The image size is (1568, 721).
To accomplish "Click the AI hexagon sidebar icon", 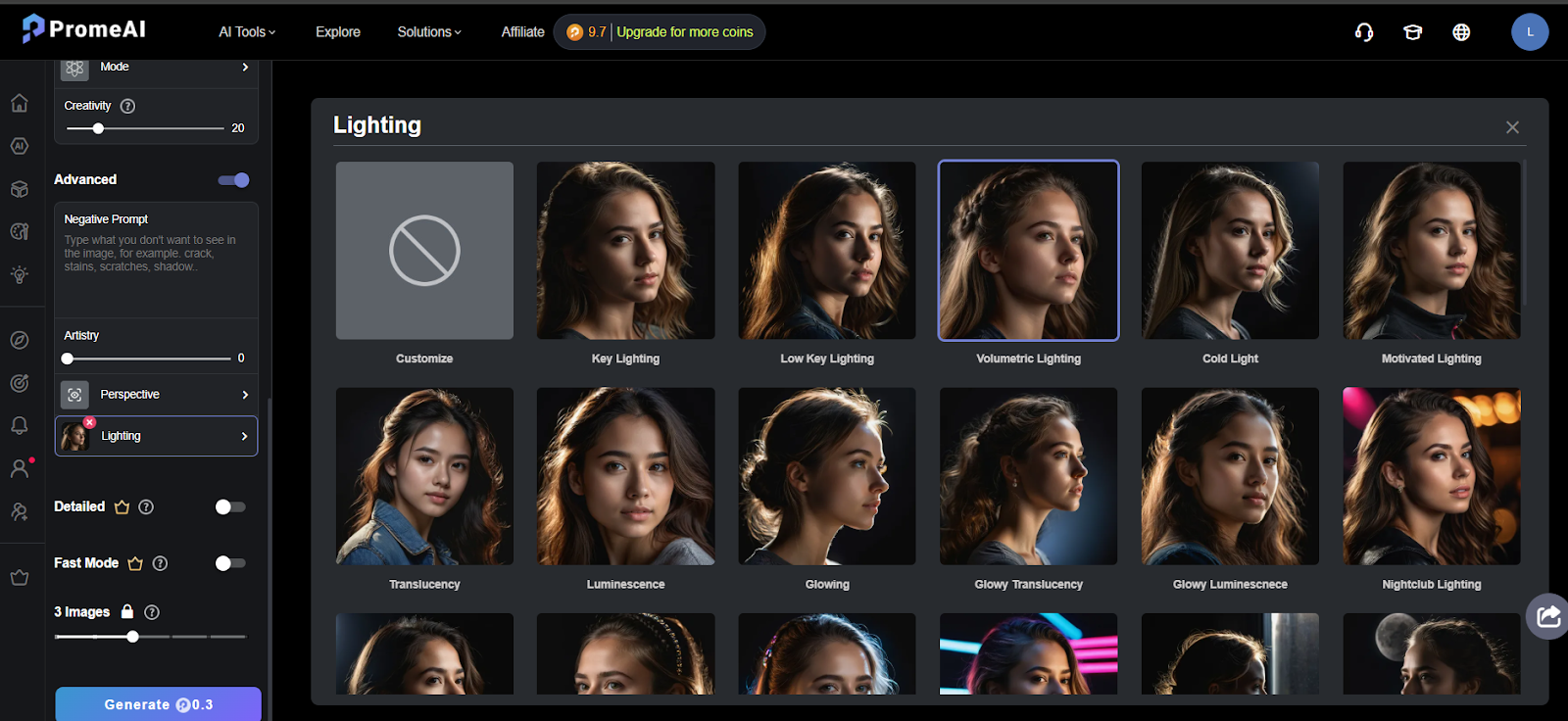I will click(20, 146).
